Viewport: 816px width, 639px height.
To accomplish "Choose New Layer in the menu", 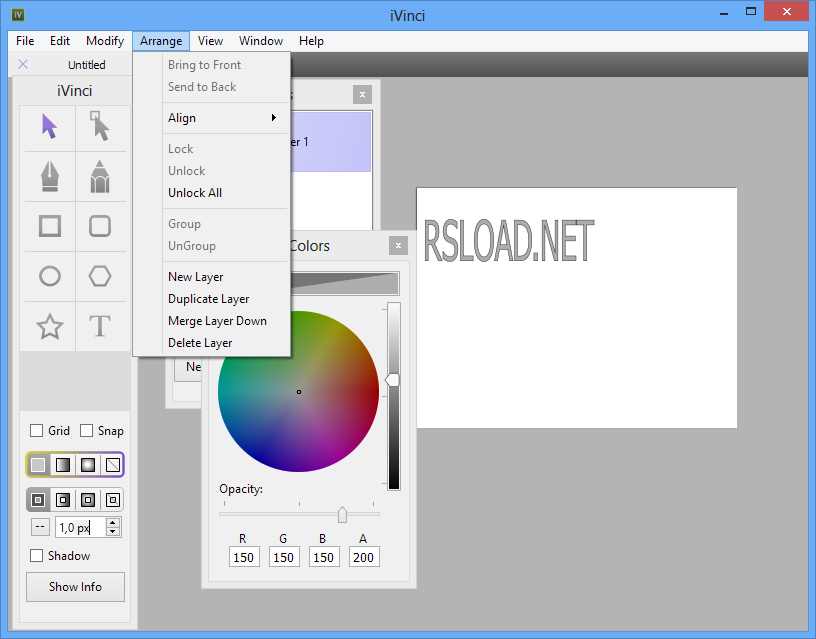I will coord(225,277).
